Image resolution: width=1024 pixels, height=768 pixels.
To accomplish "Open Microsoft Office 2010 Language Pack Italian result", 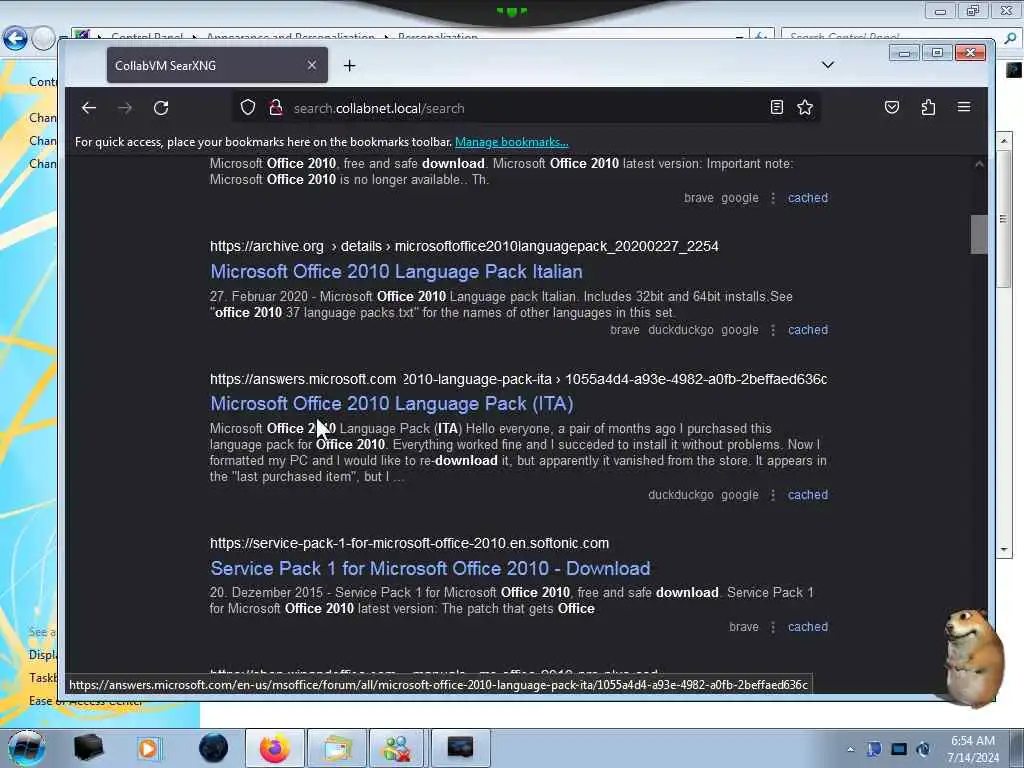I will coord(396,271).
